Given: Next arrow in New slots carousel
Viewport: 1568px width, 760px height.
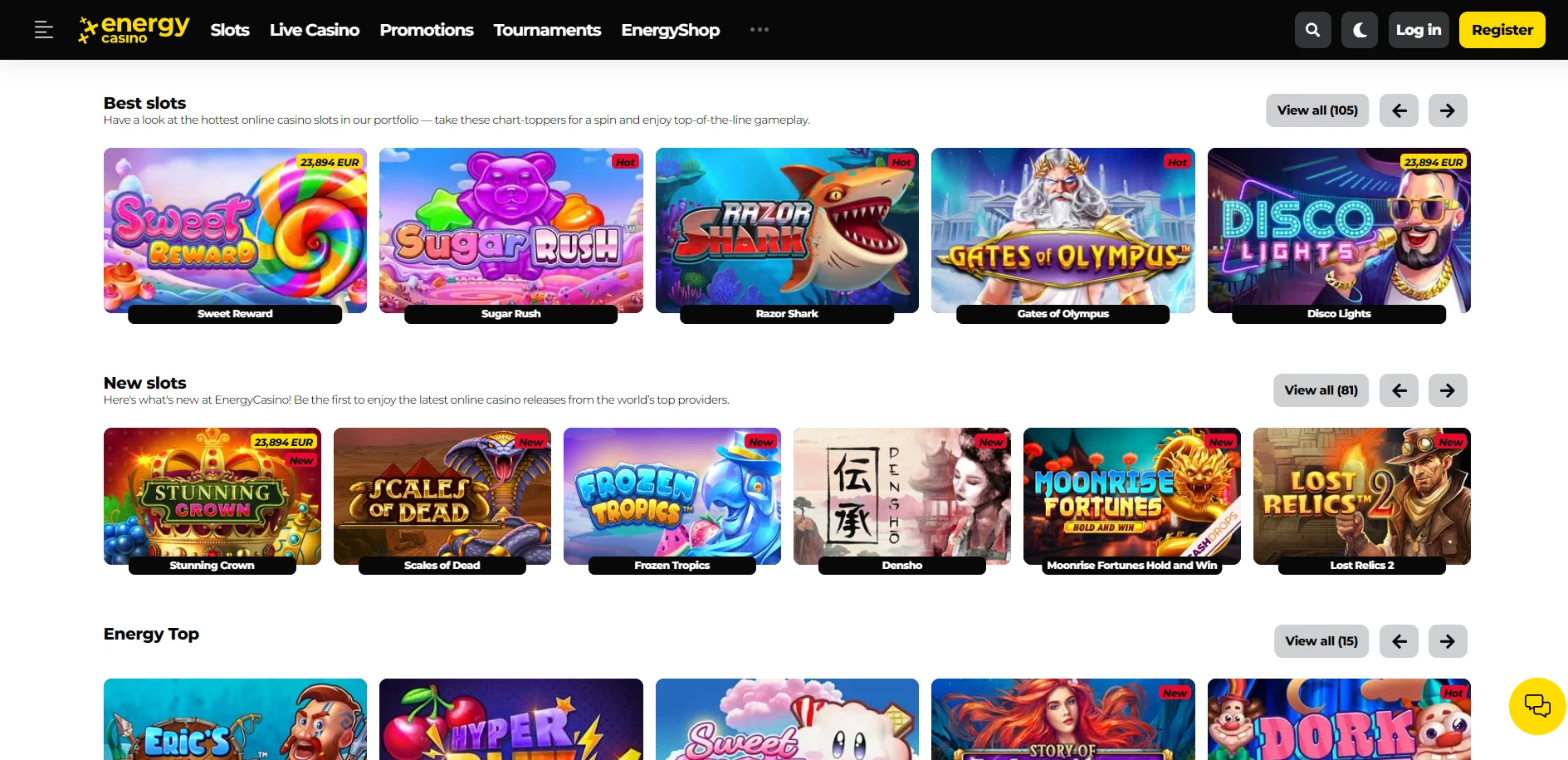Looking at the screenshot, I should point(1448,390).
